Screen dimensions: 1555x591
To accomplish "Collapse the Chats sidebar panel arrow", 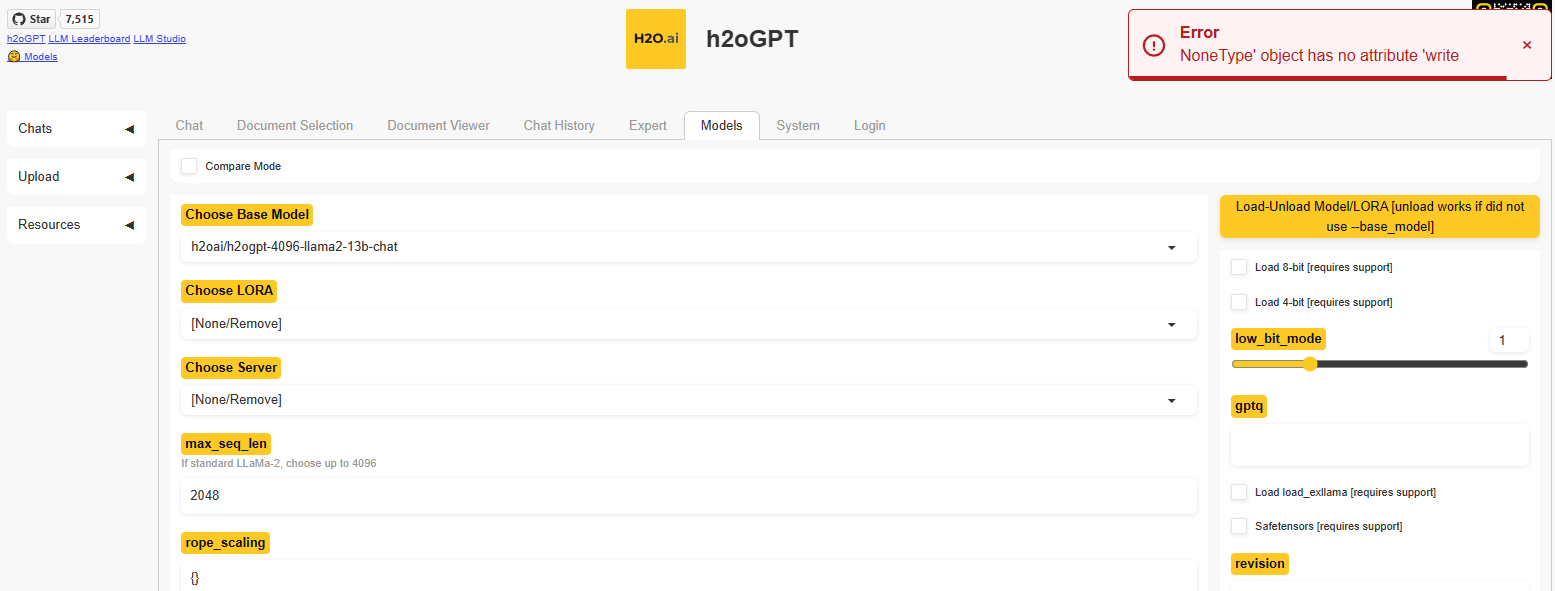I will 129,128.
